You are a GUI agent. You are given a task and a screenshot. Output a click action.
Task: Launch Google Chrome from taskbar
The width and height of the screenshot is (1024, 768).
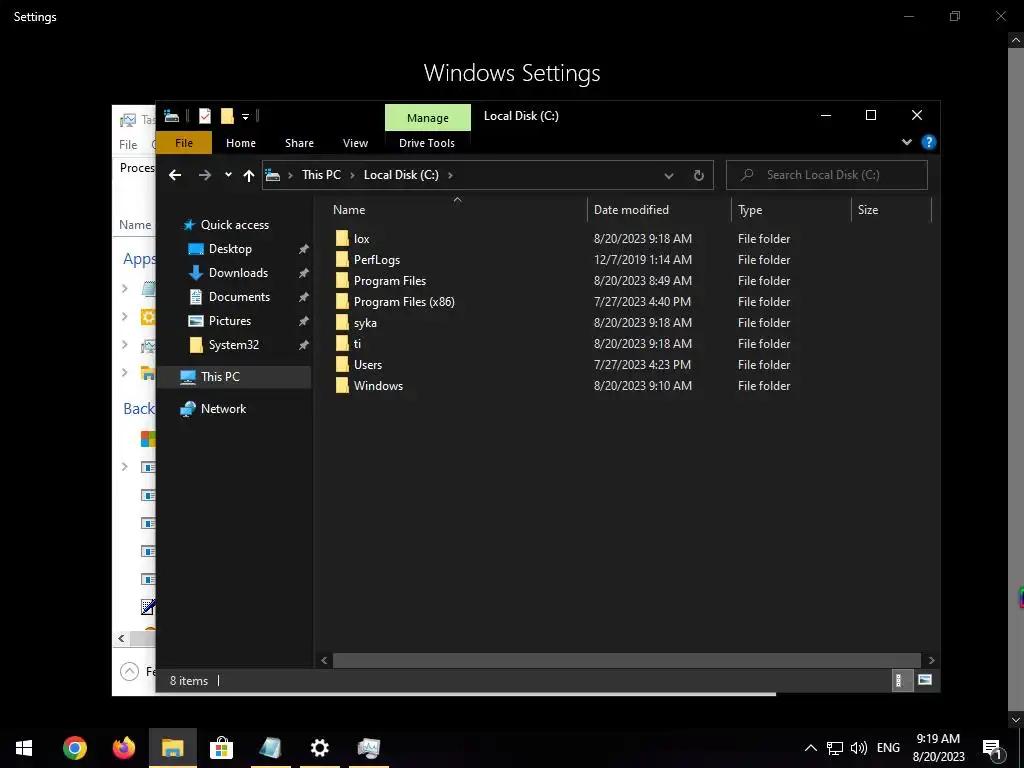(x=74, y=748)
